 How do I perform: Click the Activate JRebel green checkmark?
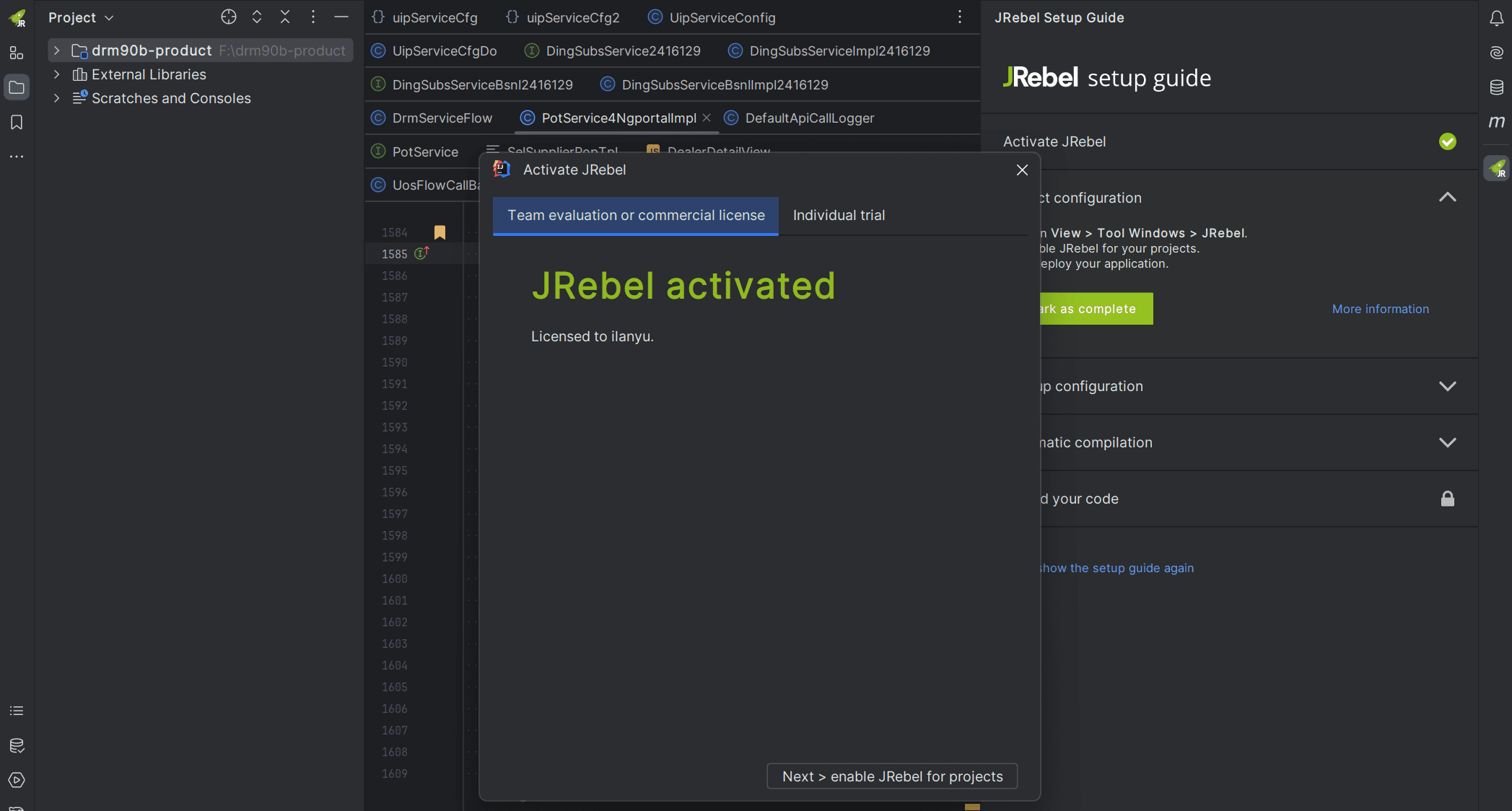point(1448,141)
